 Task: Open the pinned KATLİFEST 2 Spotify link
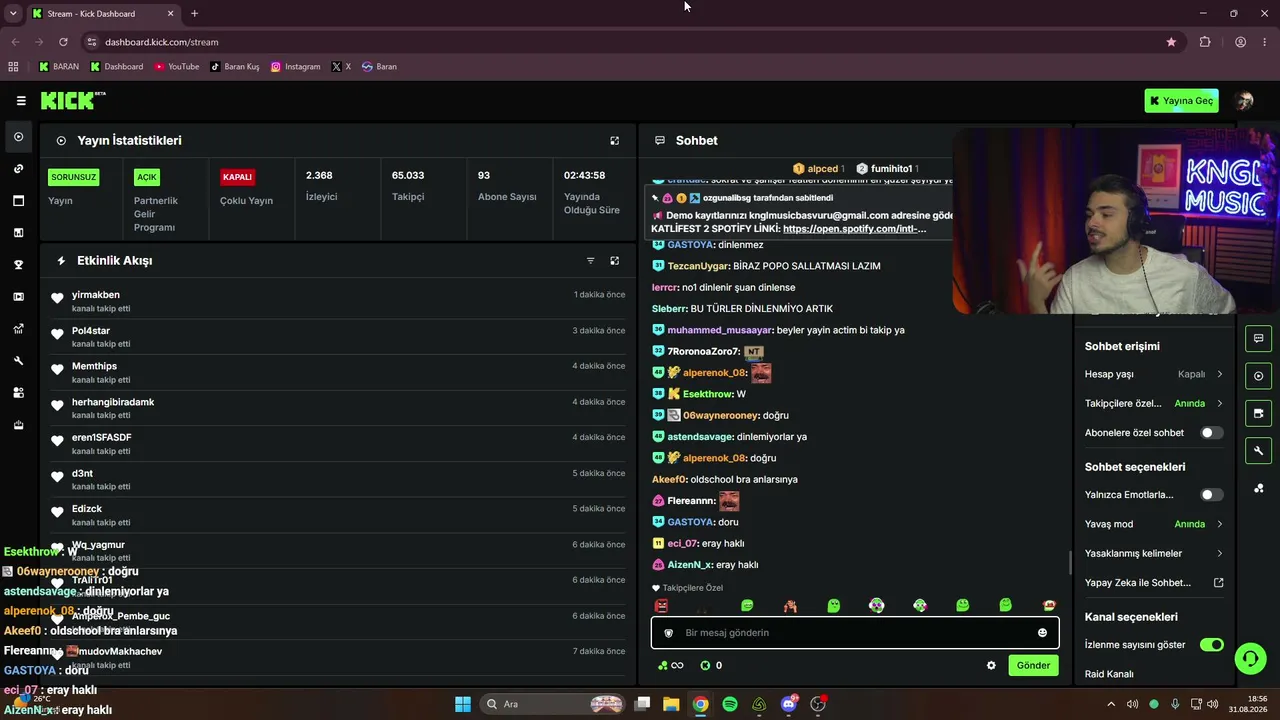tap(854, 229)
